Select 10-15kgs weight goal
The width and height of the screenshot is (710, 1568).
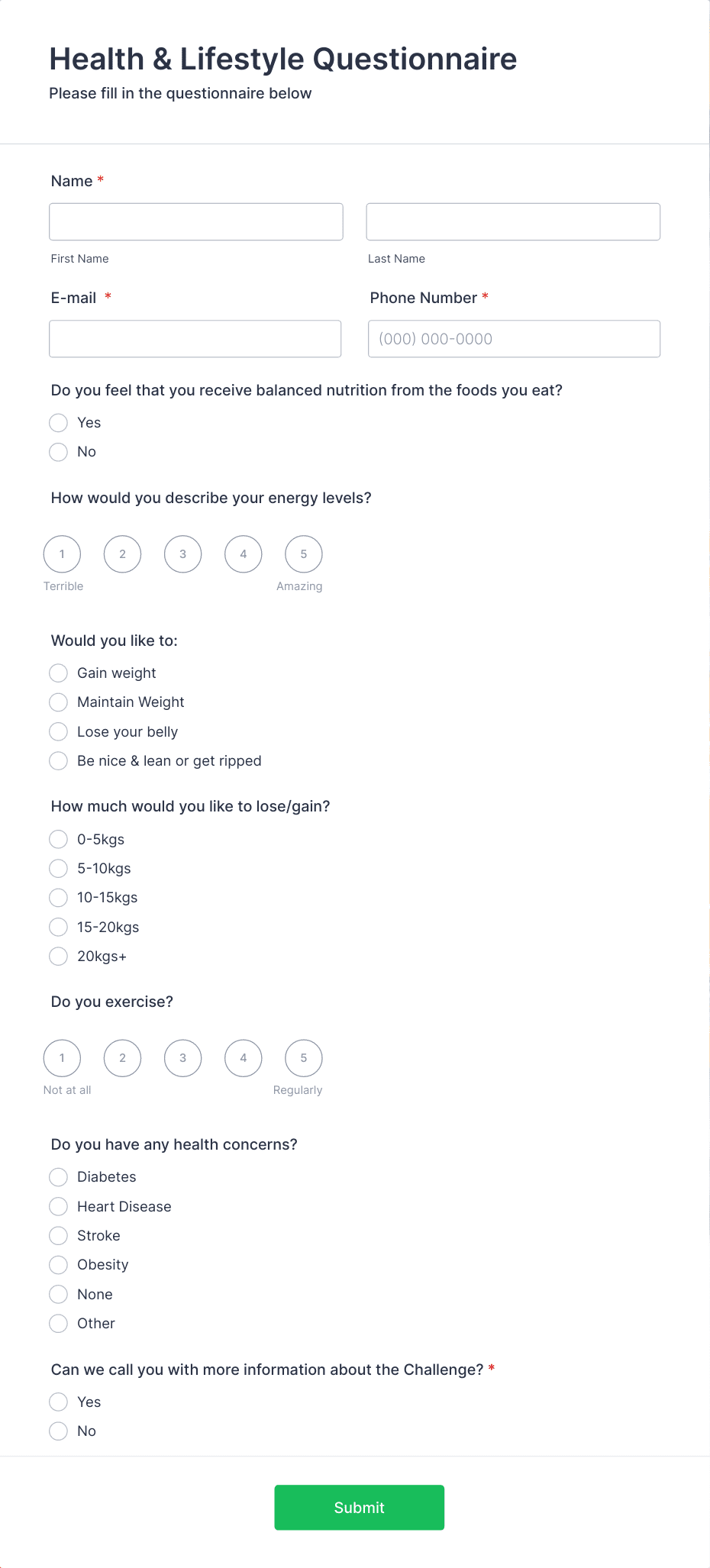click(x=58, y=898)
